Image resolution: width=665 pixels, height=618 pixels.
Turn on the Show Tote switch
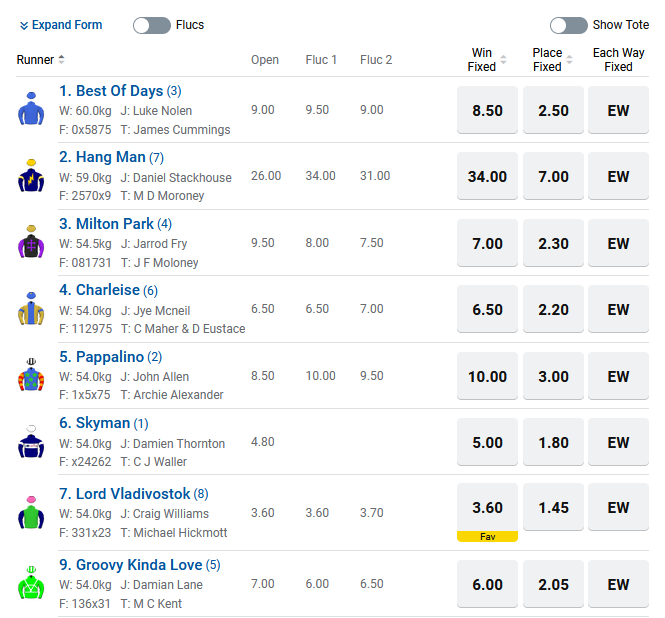point(569,25)
